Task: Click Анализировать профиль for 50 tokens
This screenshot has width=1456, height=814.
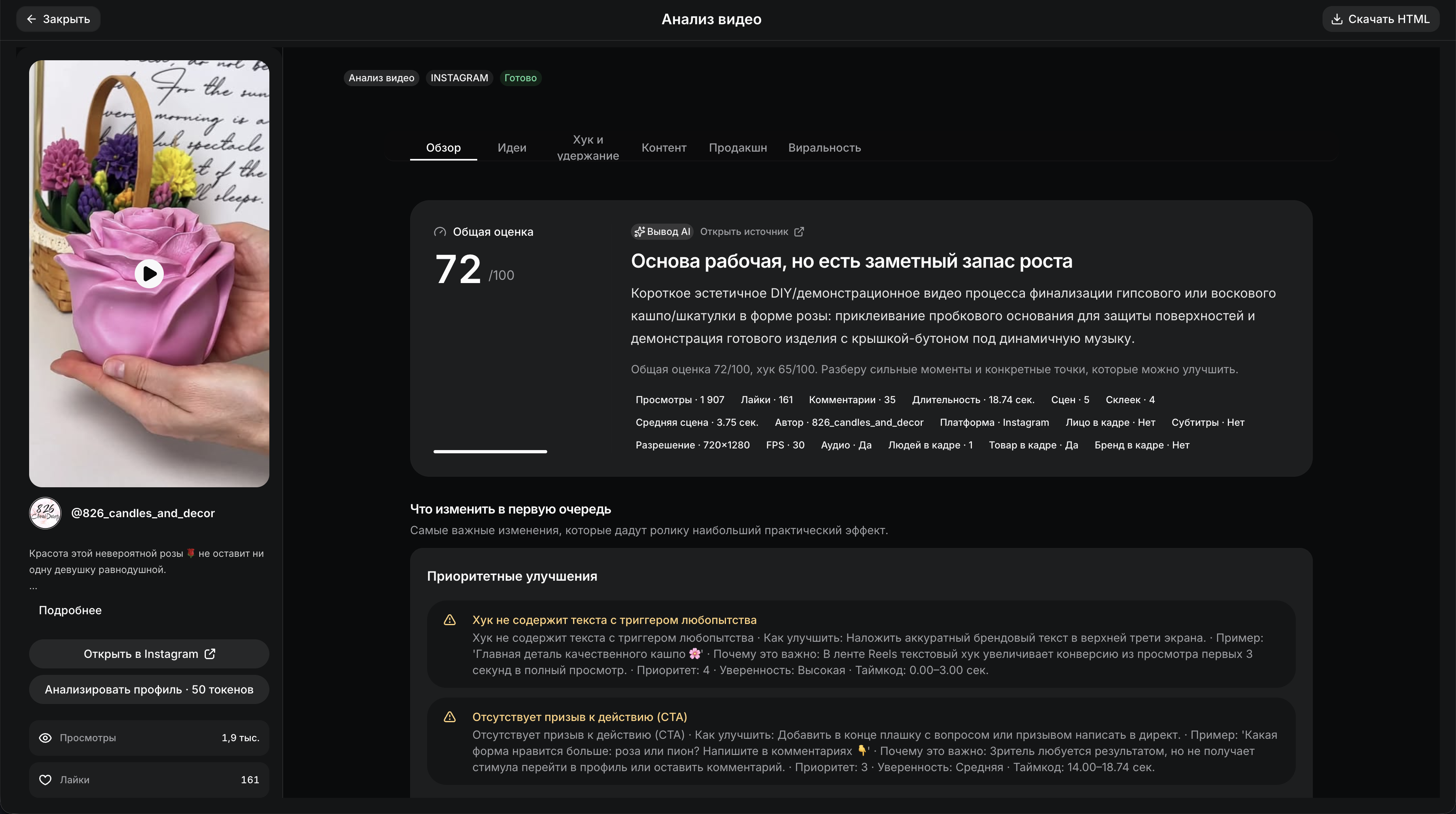Action: pos(149,689)
